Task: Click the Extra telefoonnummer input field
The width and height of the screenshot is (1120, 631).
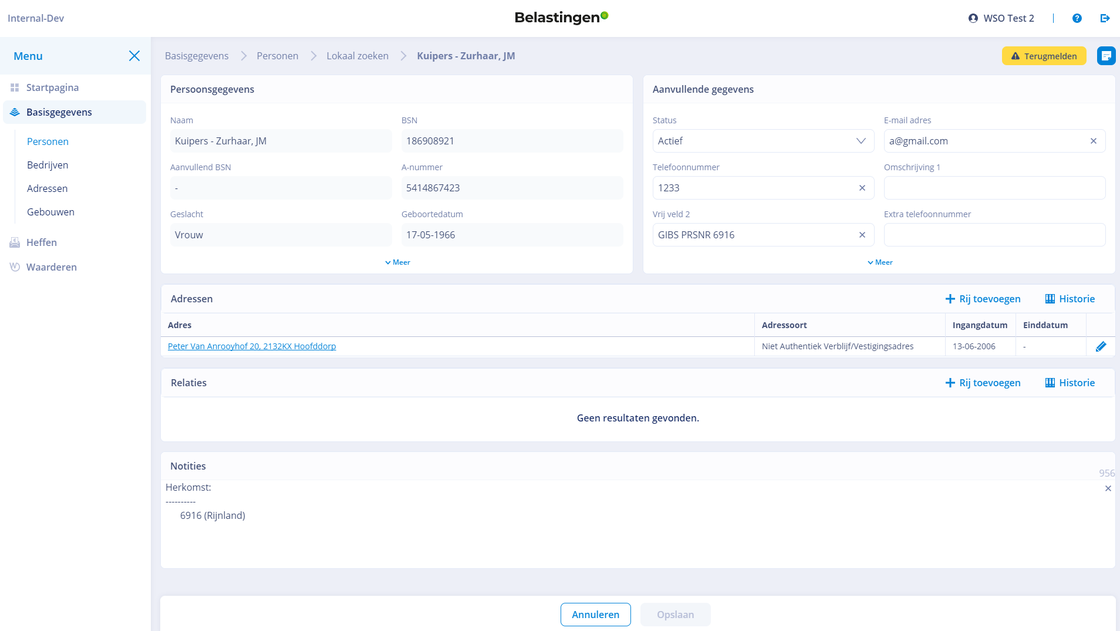Action: tap(994, 235)
